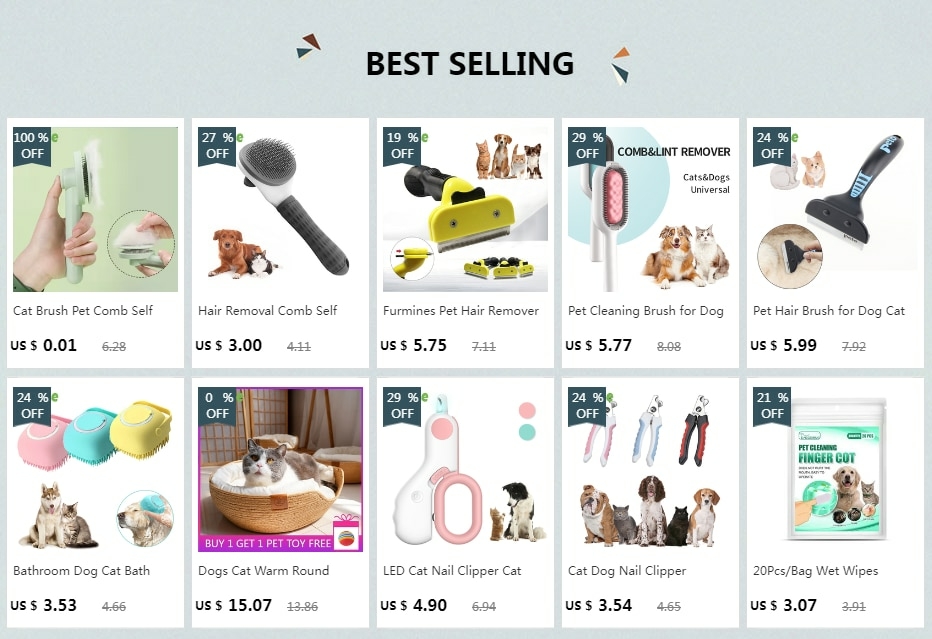This screenshot has height=639, width=932.
Task: Select the pink color dot on nail clipper
Action: [527, 410]
